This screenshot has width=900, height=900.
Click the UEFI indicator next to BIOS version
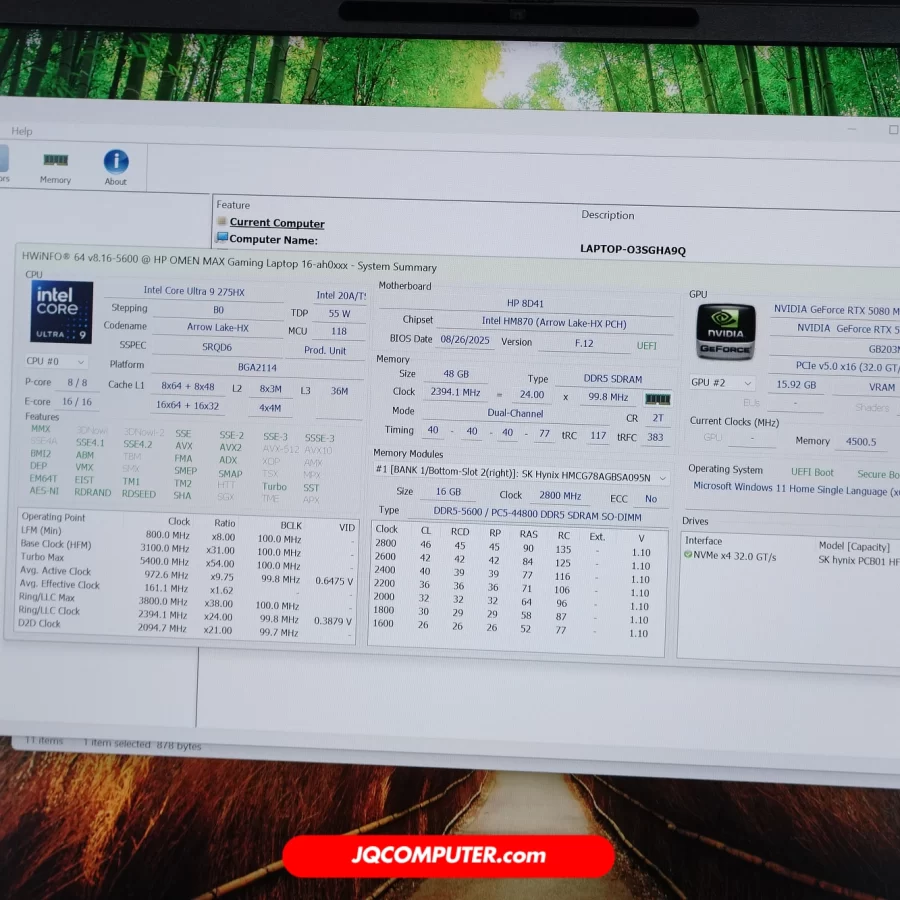click(x=647, y=345)
